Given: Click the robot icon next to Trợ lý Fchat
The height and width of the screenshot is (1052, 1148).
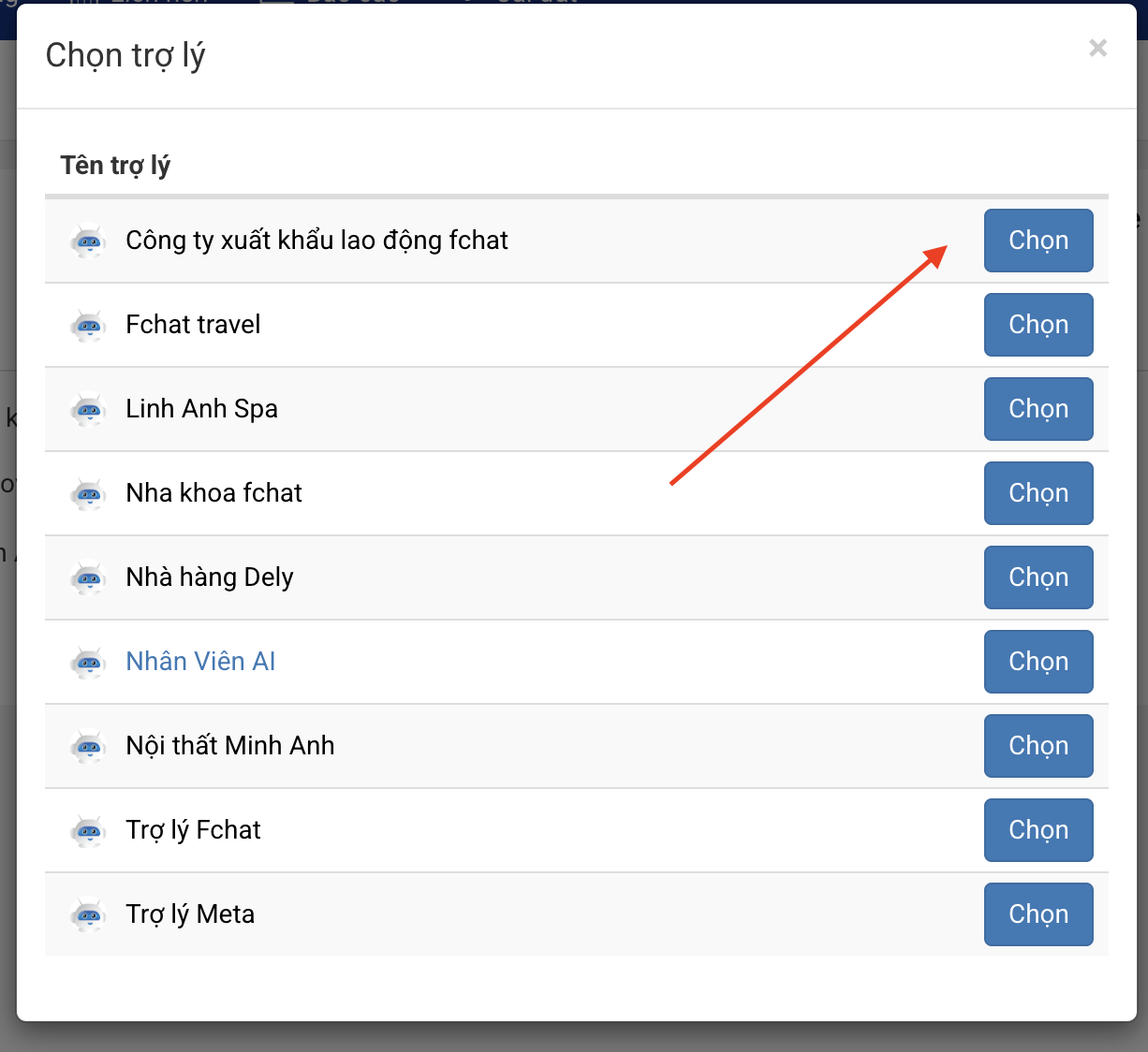Looking at the screenshot, I should pyautogui.click(x=89, y=831).
